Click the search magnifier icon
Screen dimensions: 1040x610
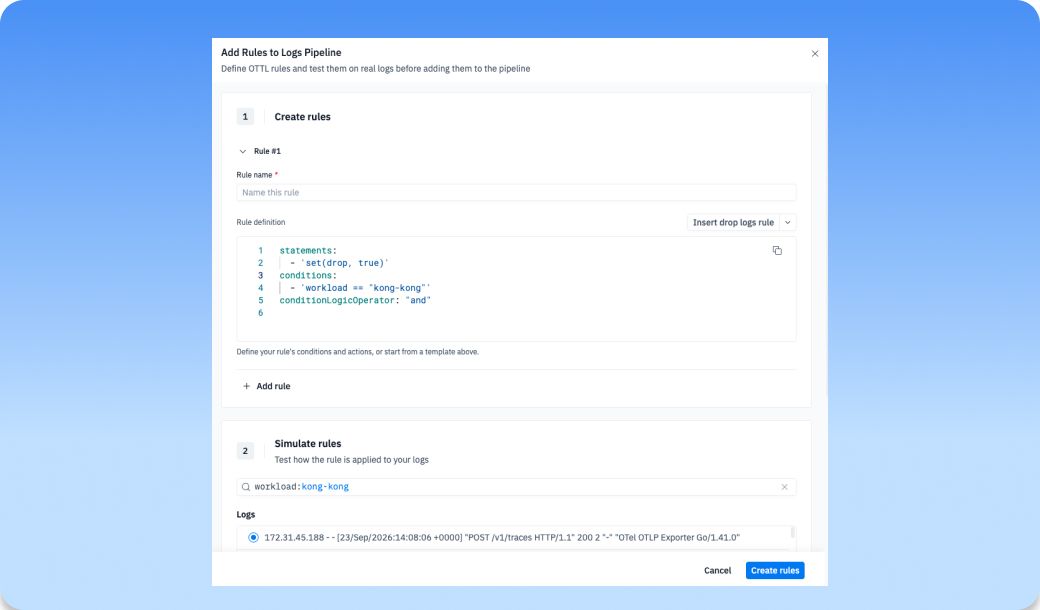coord(245,487)
